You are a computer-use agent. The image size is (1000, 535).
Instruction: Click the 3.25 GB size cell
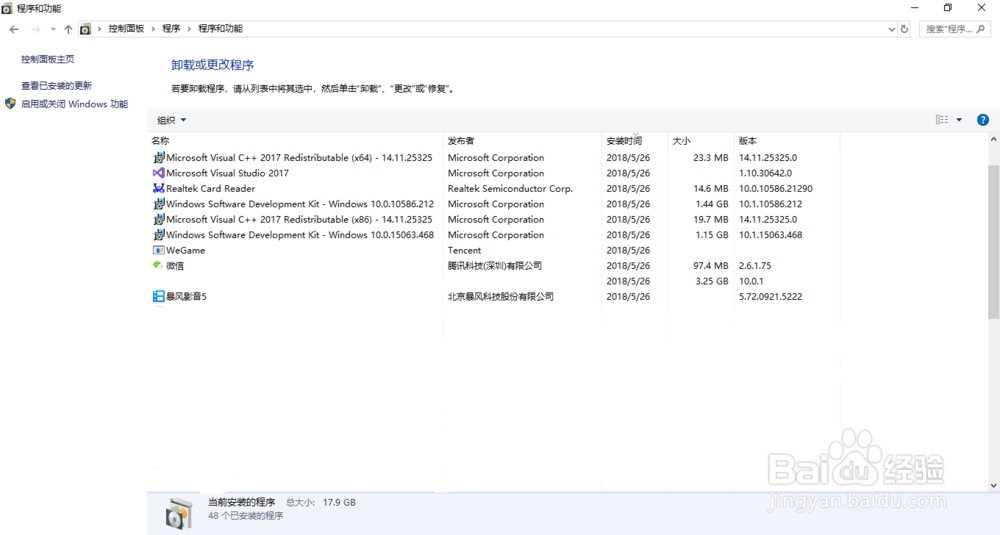point(712,281)
